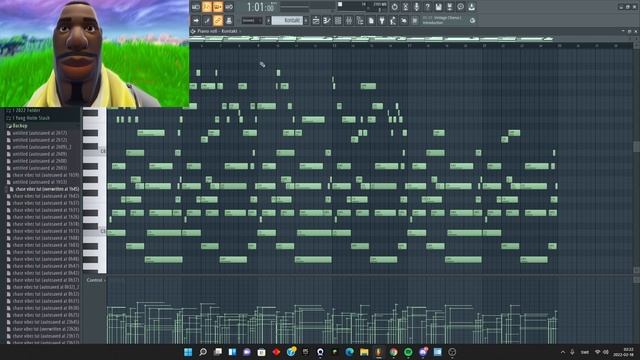Show the playlist window icon
Viewport: 640px width, 360px height.
pyautogui.click(x=316, y=20)
